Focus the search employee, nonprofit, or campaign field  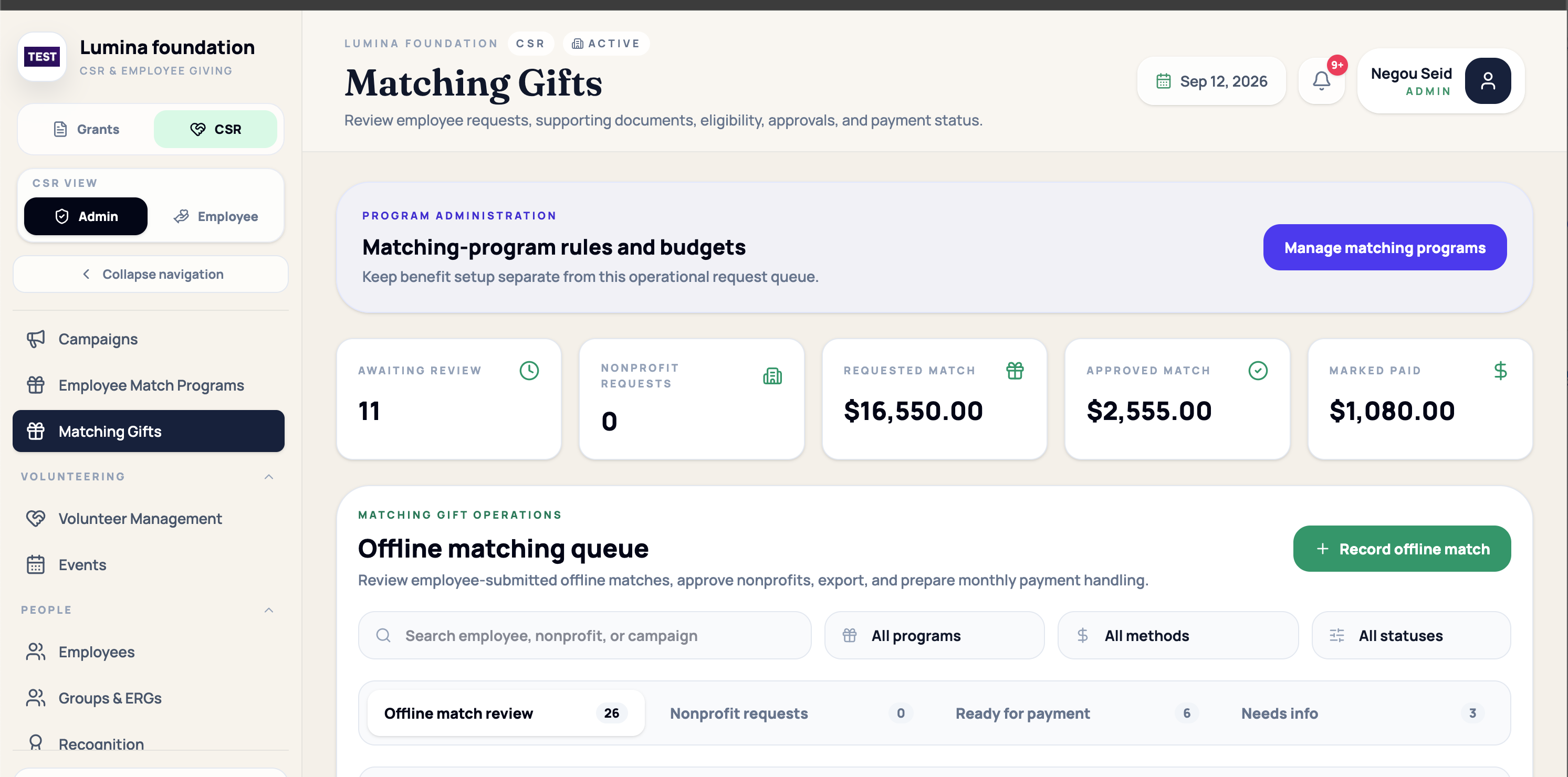click(584, 635)
